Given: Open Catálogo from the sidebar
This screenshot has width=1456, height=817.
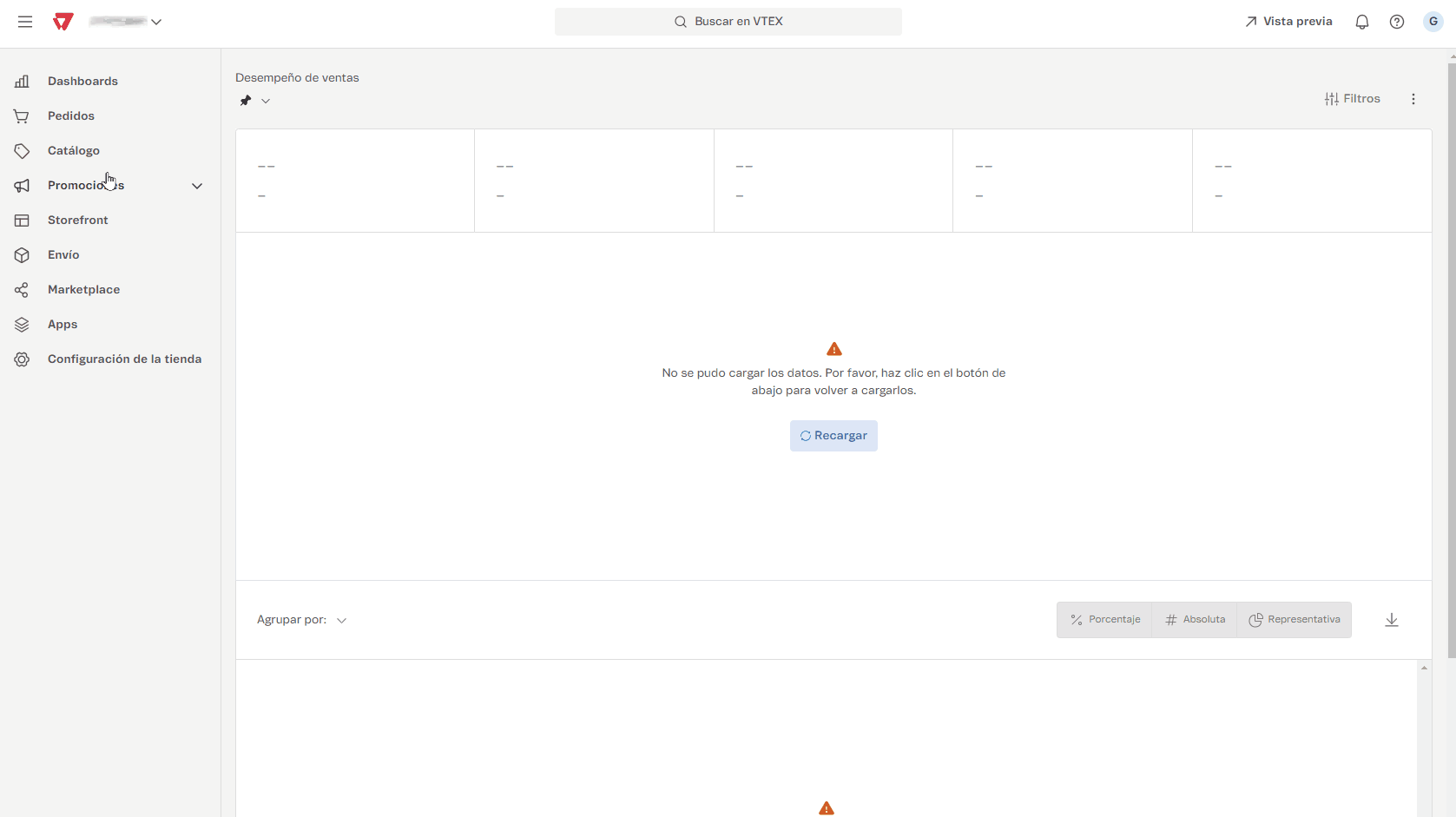Looking at the screenshot, I should coord(74,150).
